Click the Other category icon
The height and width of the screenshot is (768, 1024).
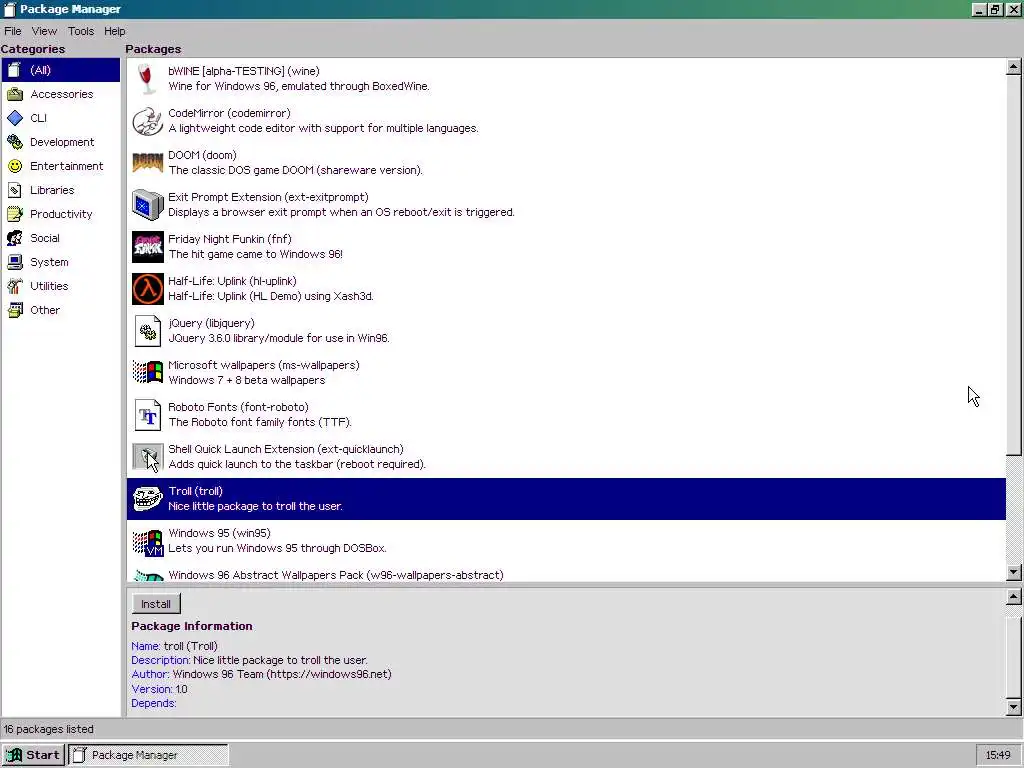tap(15, 310)
